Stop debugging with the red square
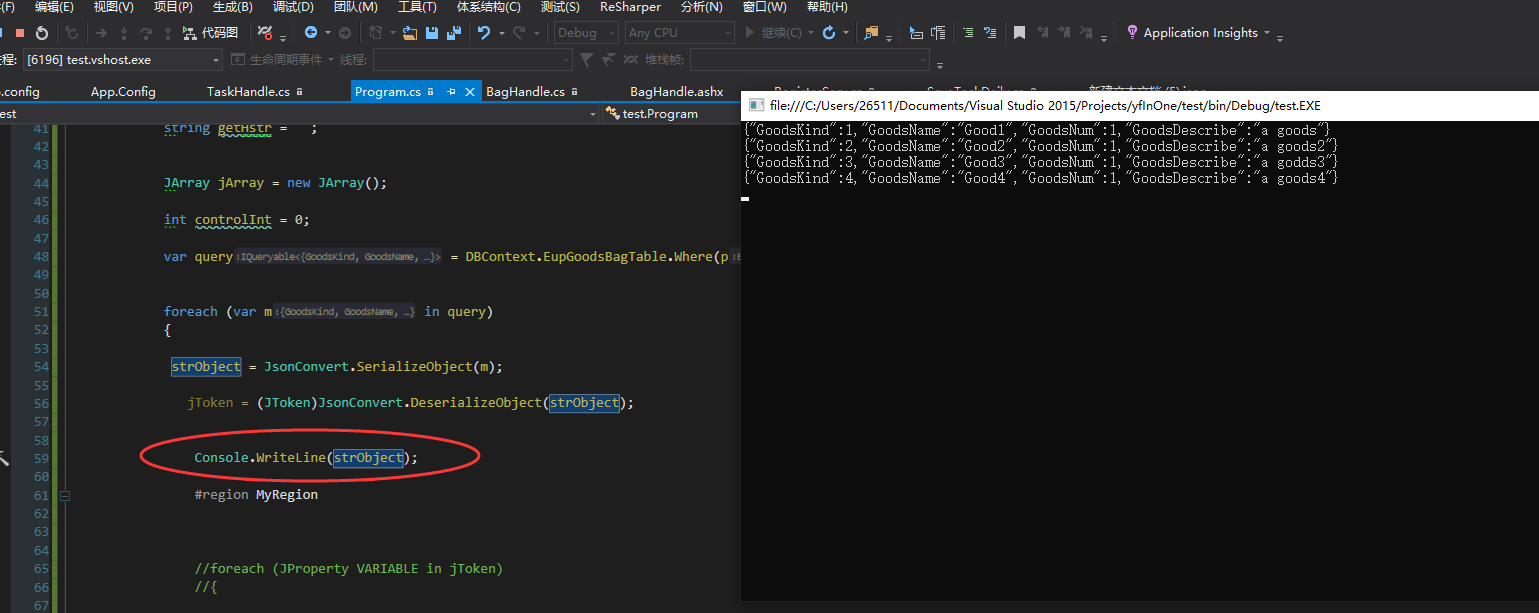The height and width of the screenshot is (613, 1539). [19, 33]
